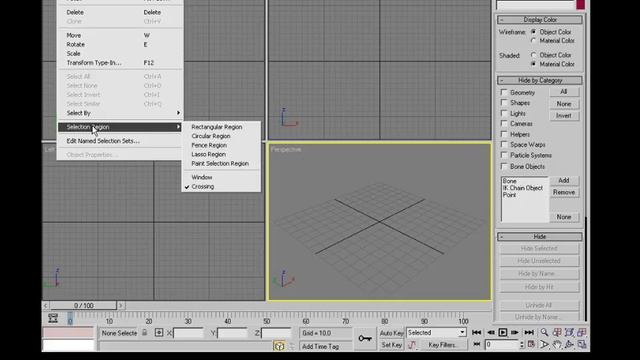Click the Invert category button
Image resolution: width=640 pixels, height=360 pixels.
tap(564, 116)
